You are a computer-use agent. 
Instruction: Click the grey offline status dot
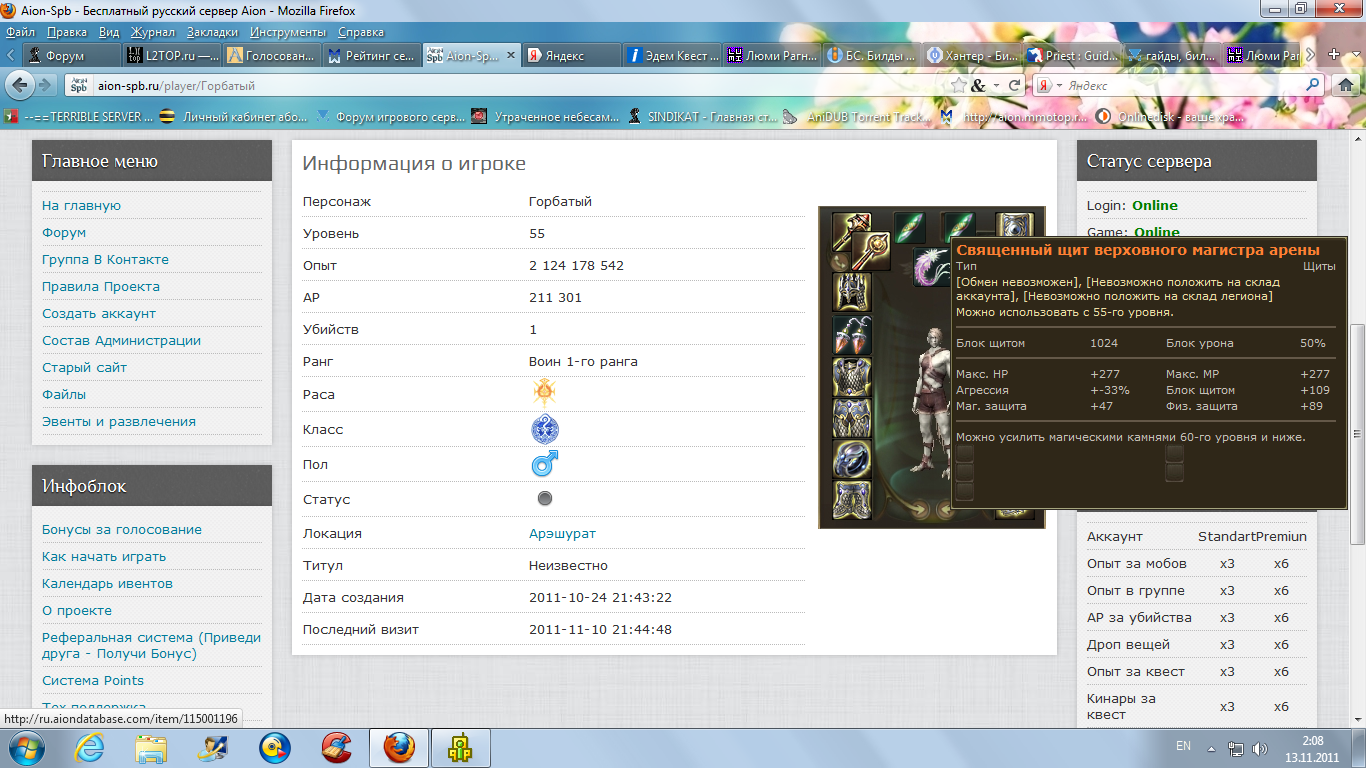tap(545, 498)
